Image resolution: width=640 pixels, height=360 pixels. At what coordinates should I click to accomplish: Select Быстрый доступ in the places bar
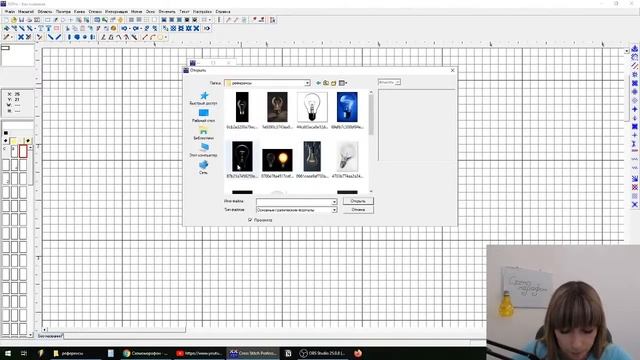[203, 98]
